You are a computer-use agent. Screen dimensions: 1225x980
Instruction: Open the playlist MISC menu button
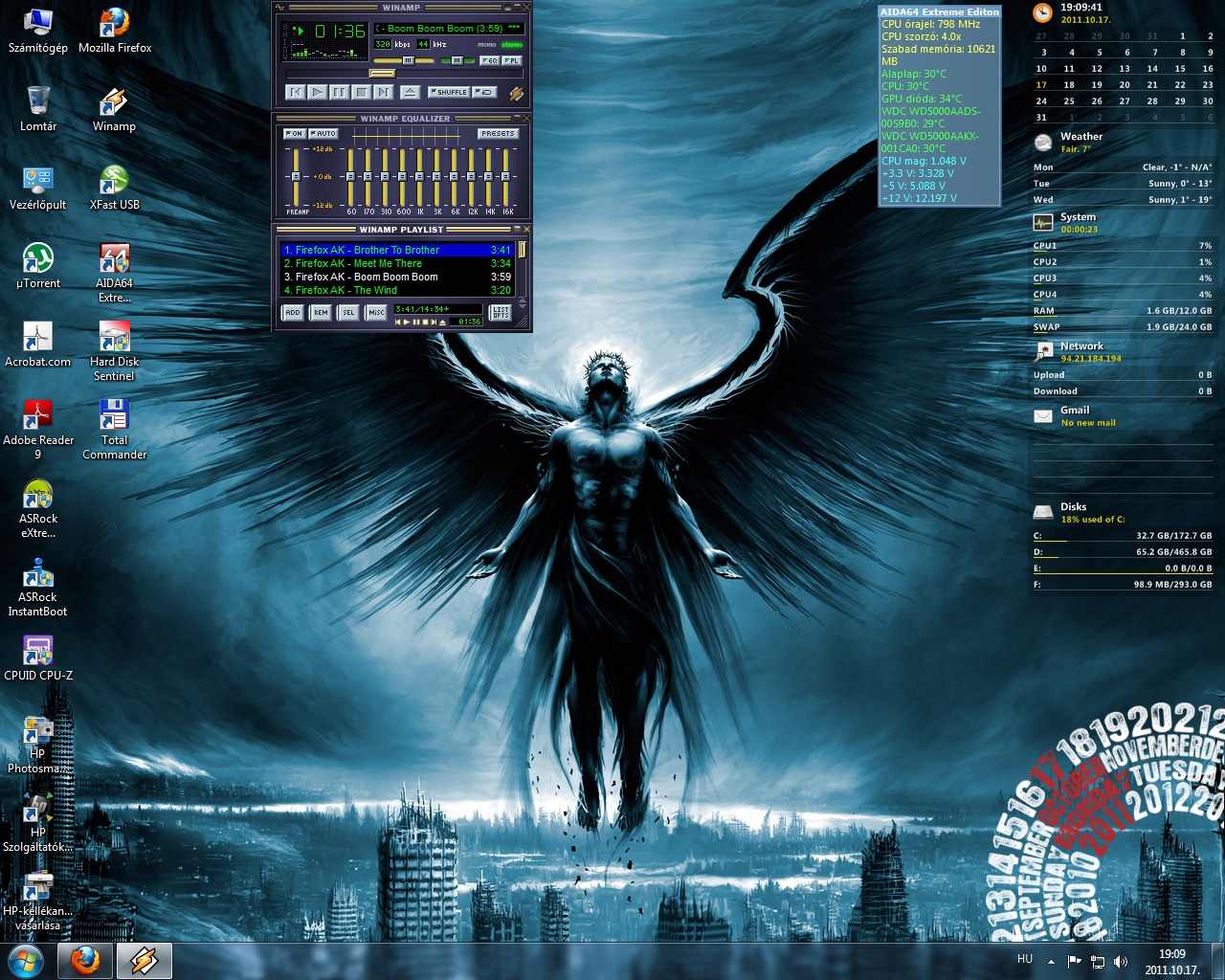[376, 313]
